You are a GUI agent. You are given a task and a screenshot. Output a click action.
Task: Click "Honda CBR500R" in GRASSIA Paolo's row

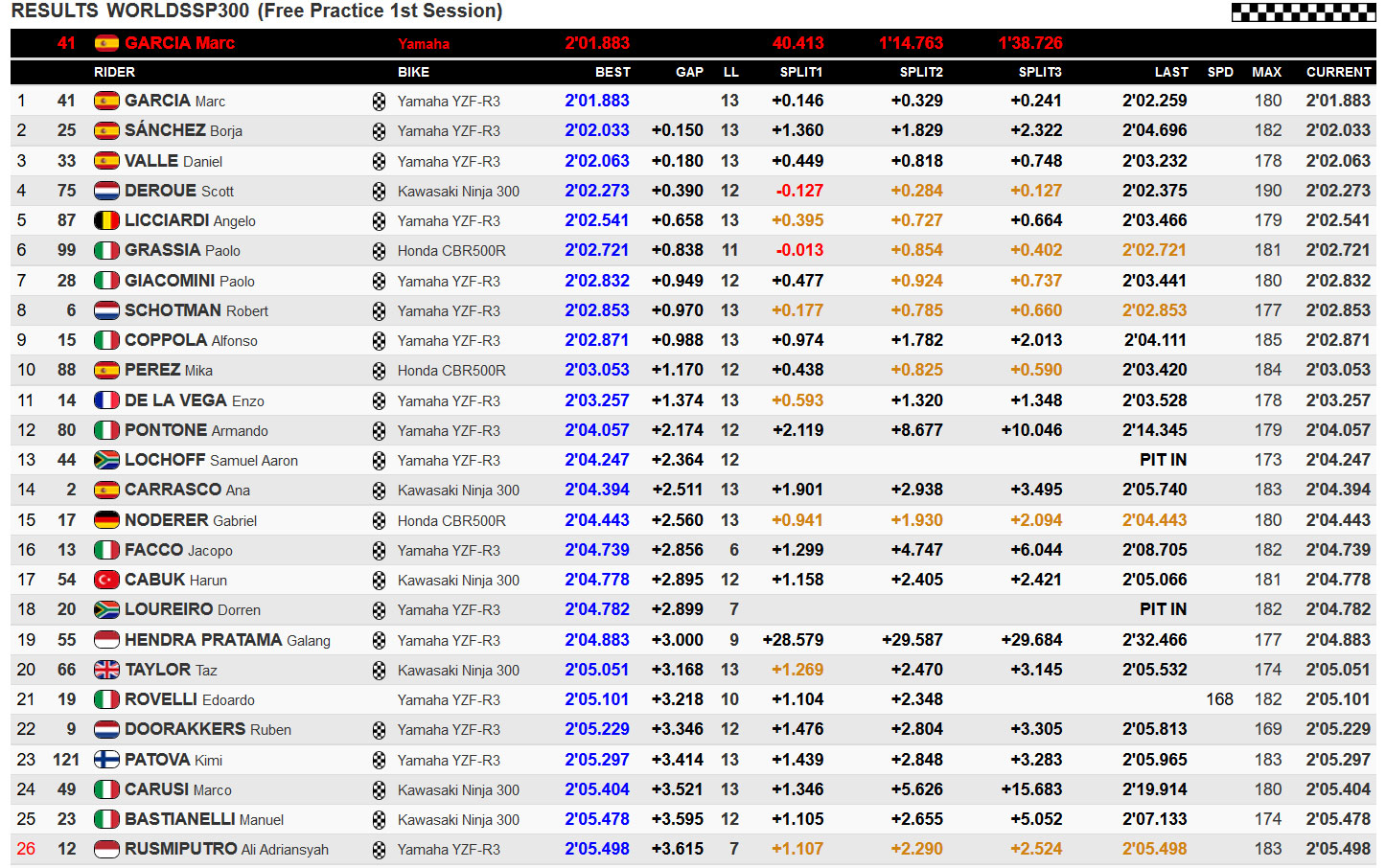pos(451,251)
